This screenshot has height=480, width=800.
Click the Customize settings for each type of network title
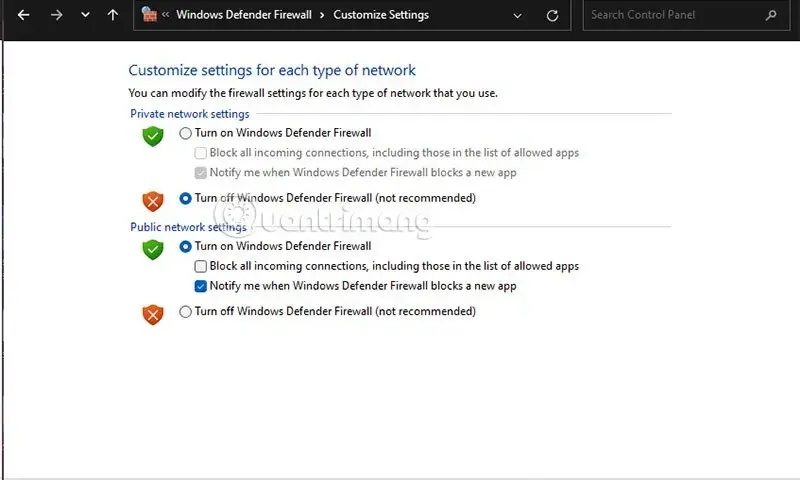tap(272, 70)
